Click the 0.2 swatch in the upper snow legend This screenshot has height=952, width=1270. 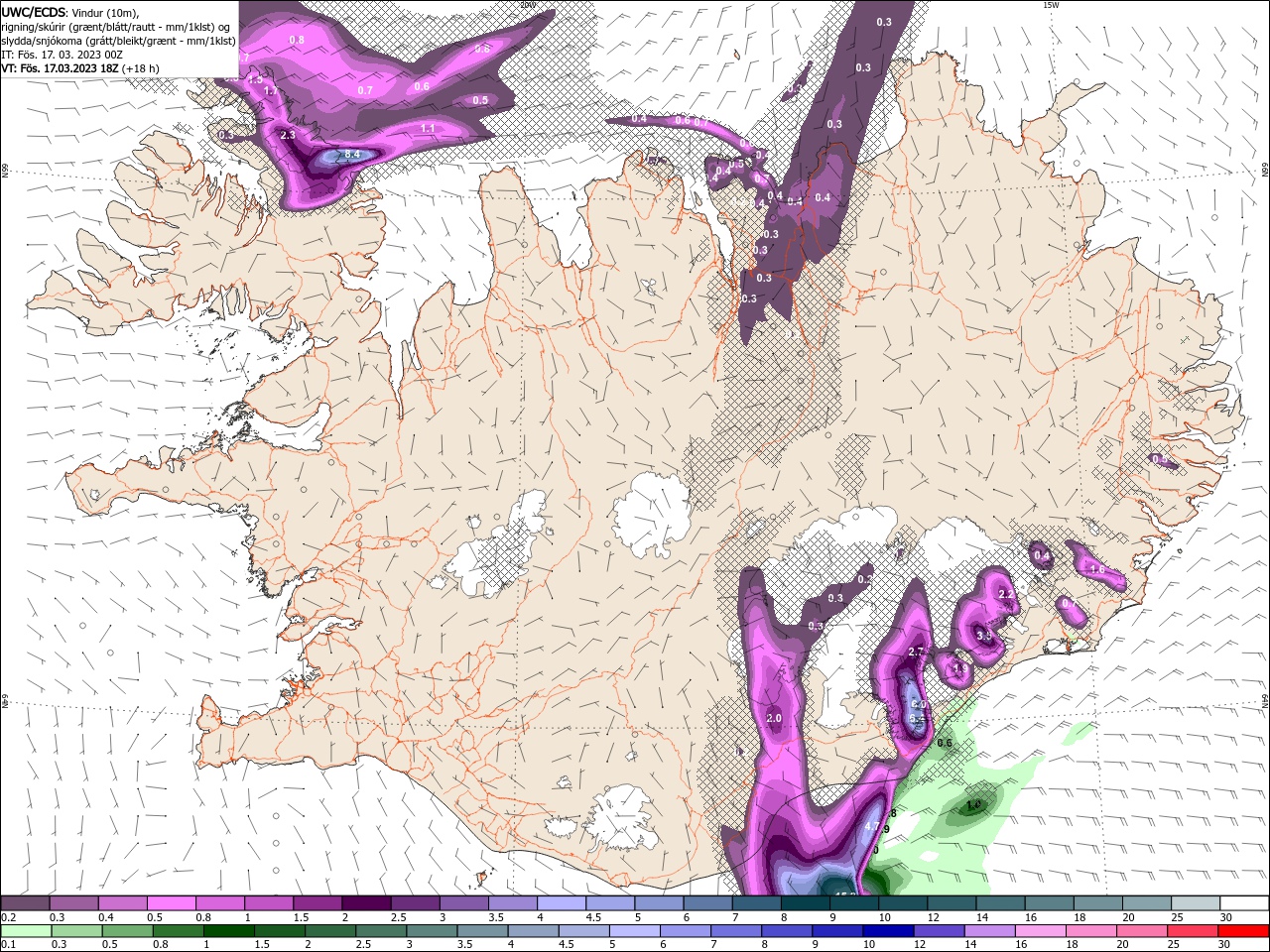tap(25, 903)
